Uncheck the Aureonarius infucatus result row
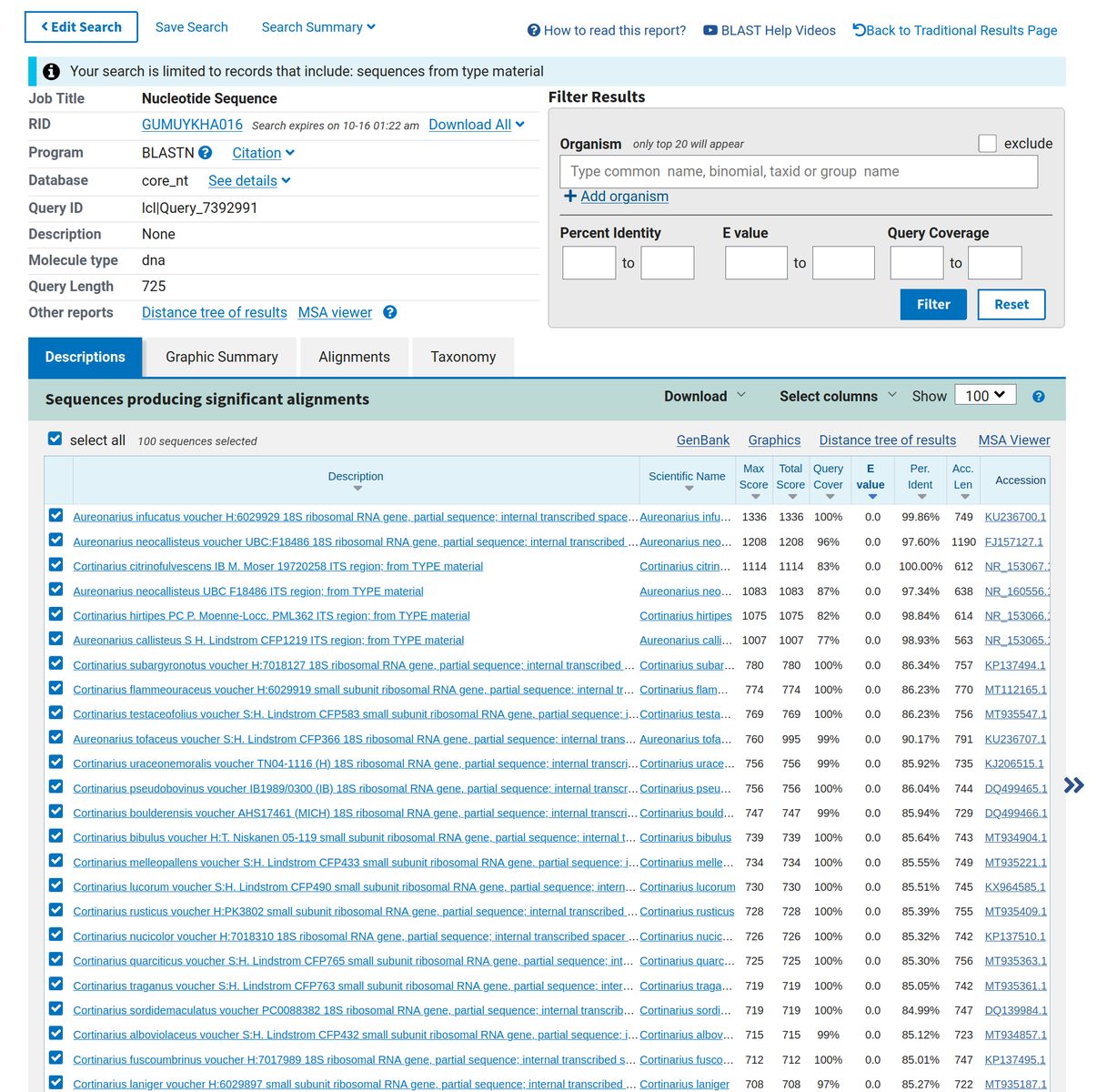 pos(56,516)
